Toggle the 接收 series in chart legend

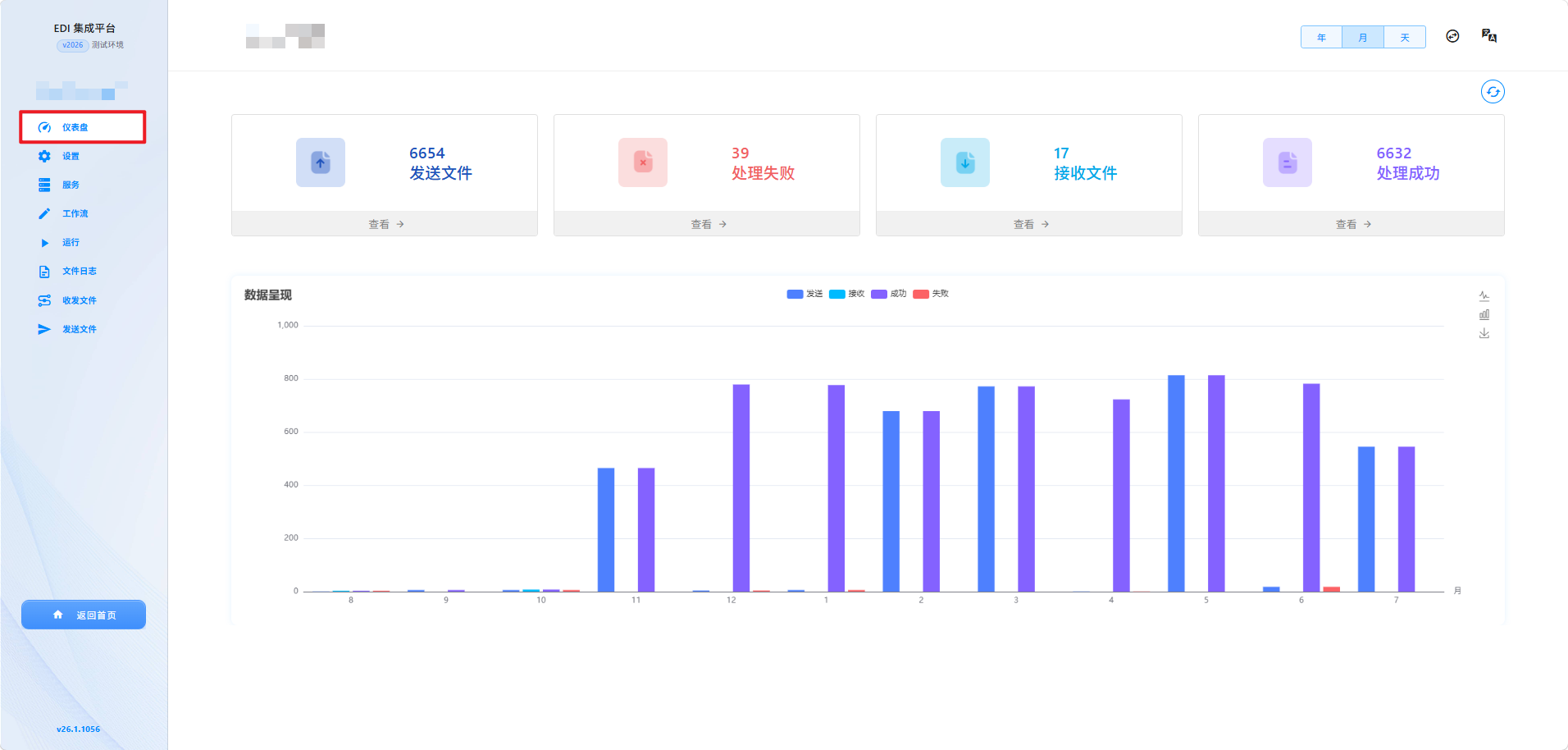tap(846, 294)
